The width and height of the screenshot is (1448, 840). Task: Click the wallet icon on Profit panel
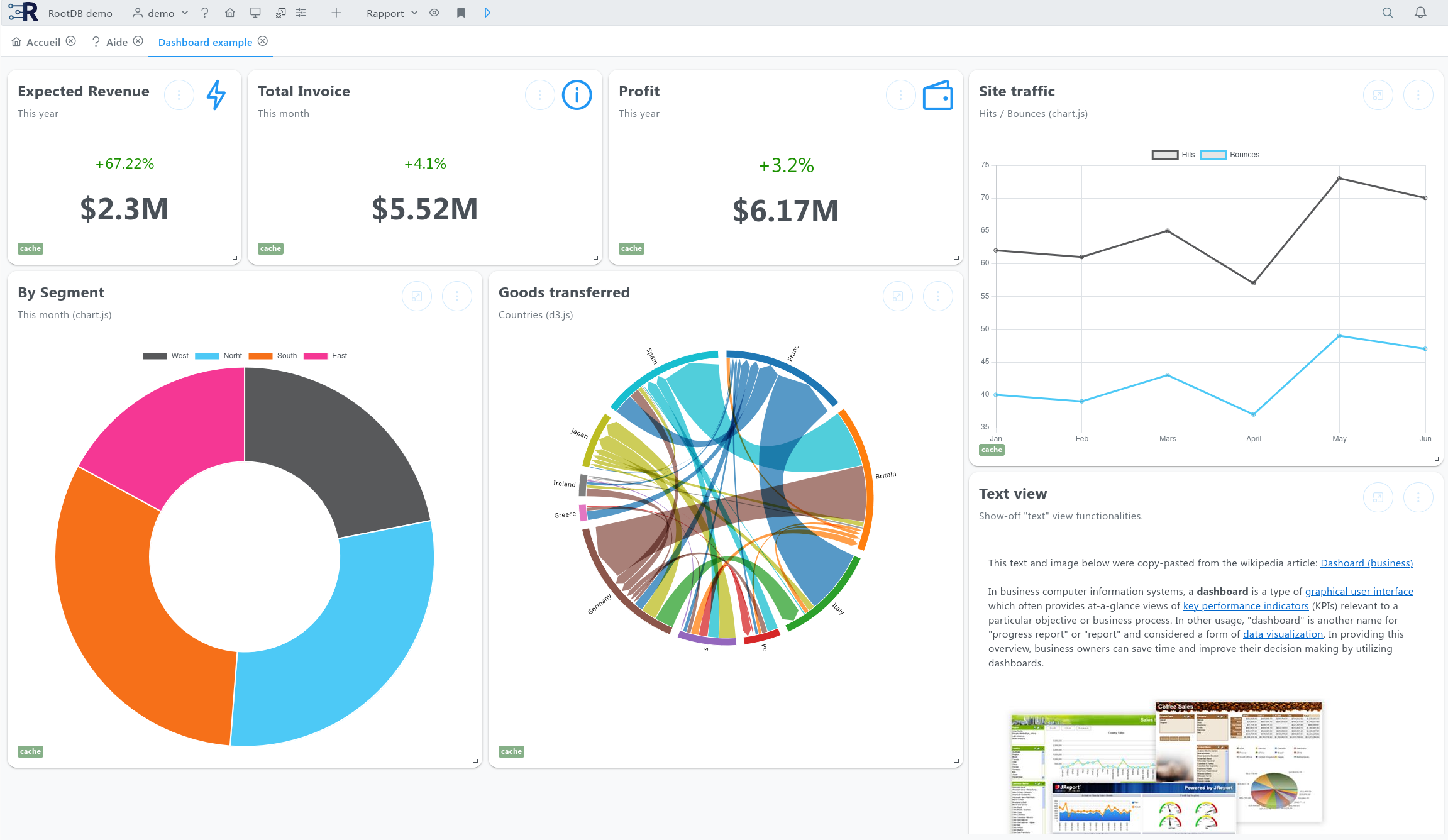937,95
